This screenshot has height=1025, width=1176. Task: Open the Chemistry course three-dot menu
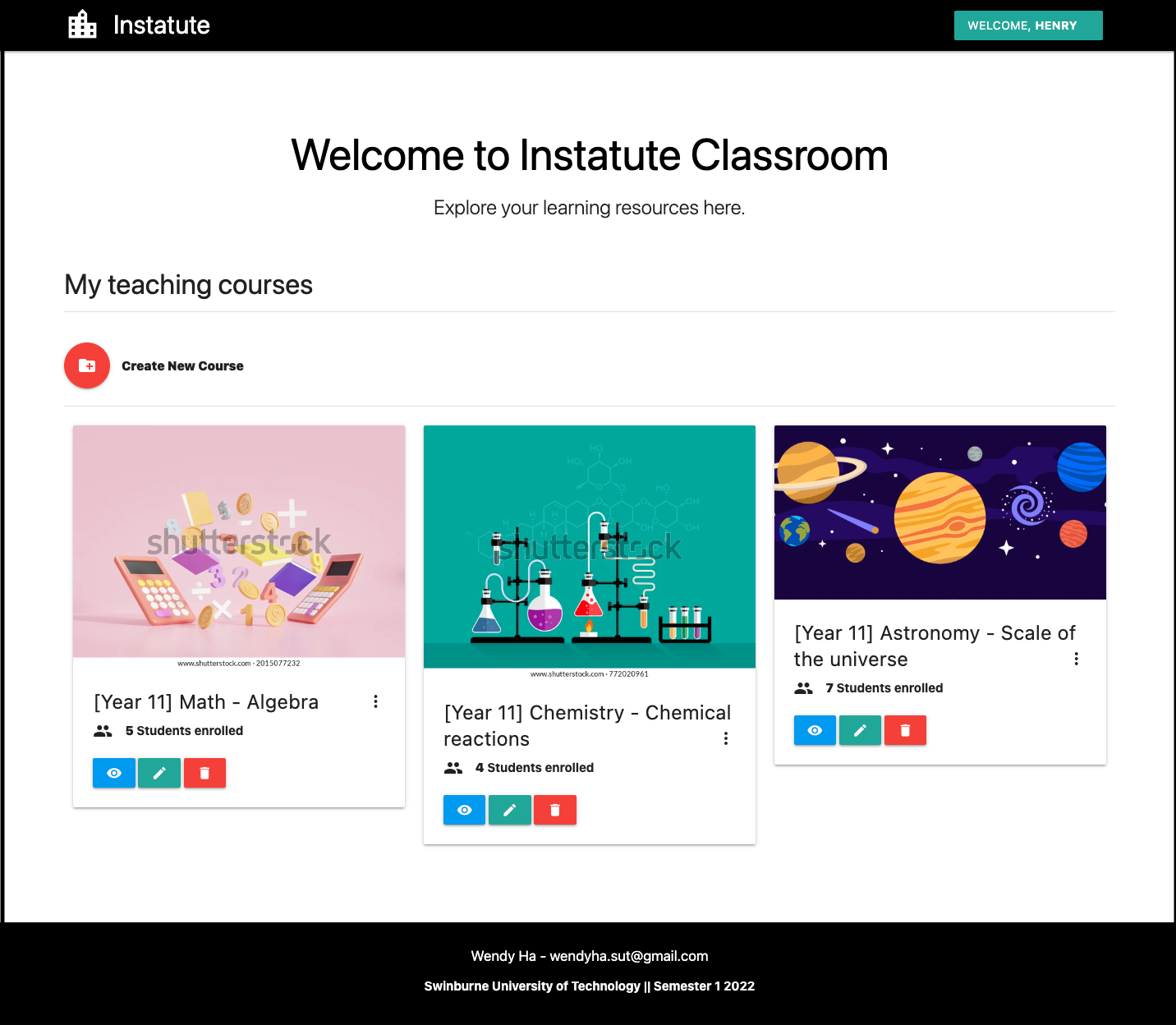pos(726,738)
